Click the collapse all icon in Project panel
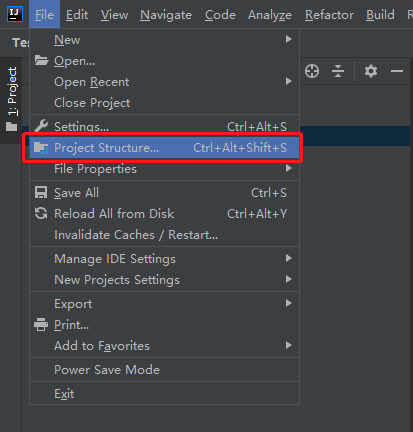The height and width of the screenshot is (432, 413). pos(338,71)
